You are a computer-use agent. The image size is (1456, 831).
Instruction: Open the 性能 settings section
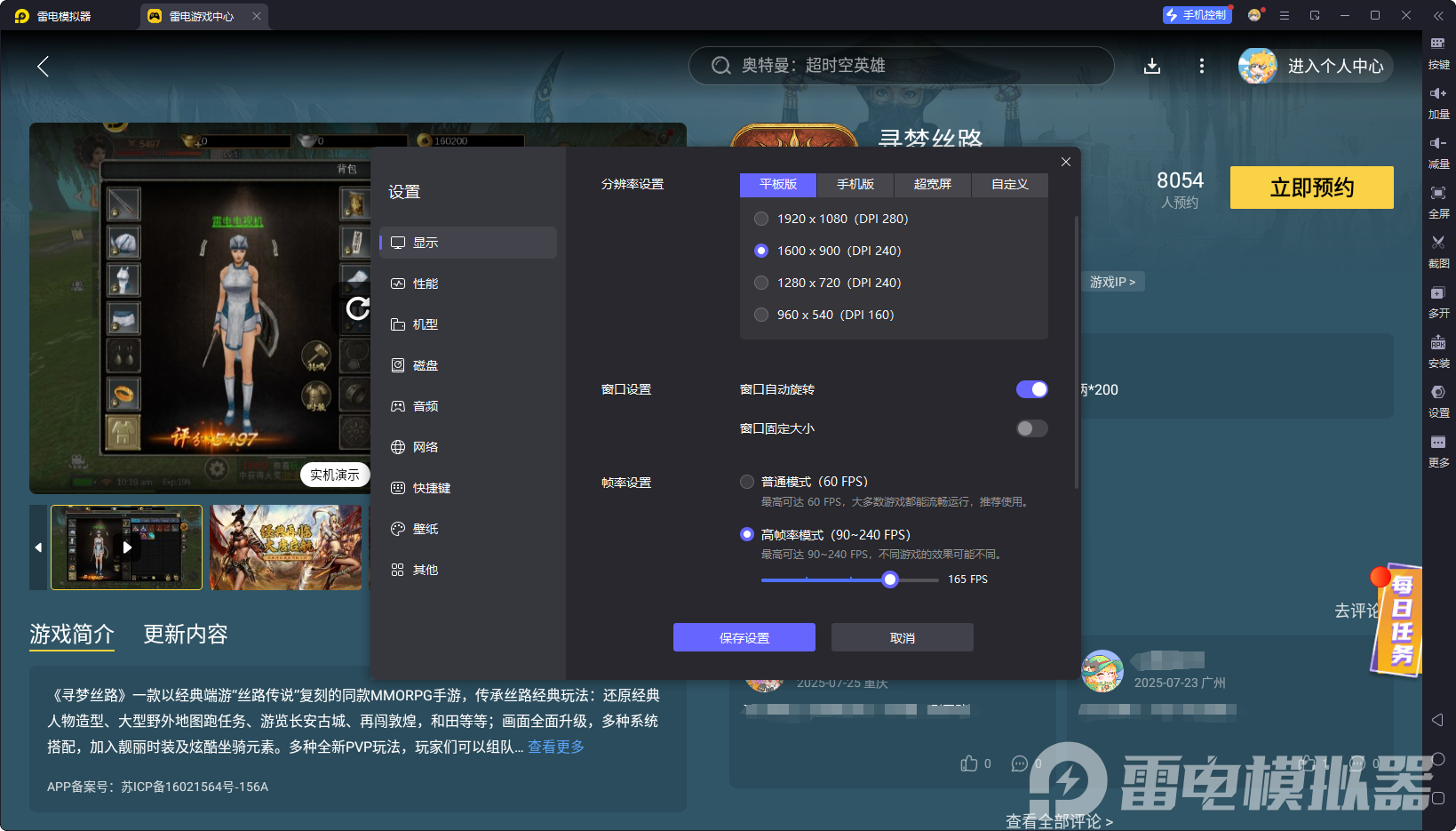[x=426, y=284]
